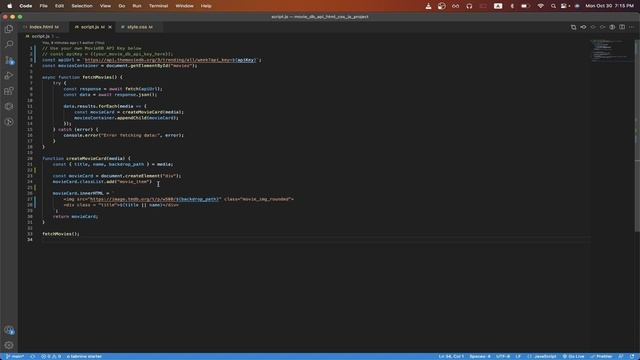Screen dimensions: 640x360
Task: Click Prettier in status bar
Action: click(x=601, y=356)
